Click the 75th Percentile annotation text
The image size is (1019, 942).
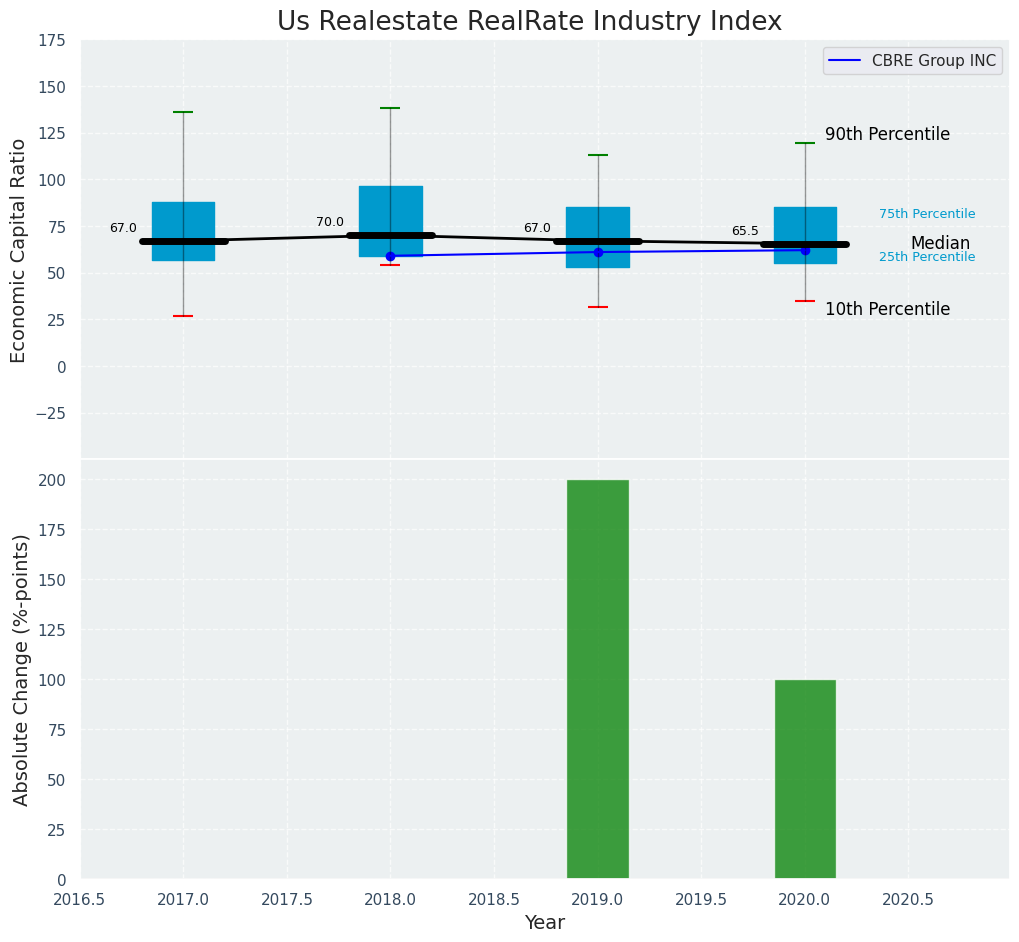point(927,214)
